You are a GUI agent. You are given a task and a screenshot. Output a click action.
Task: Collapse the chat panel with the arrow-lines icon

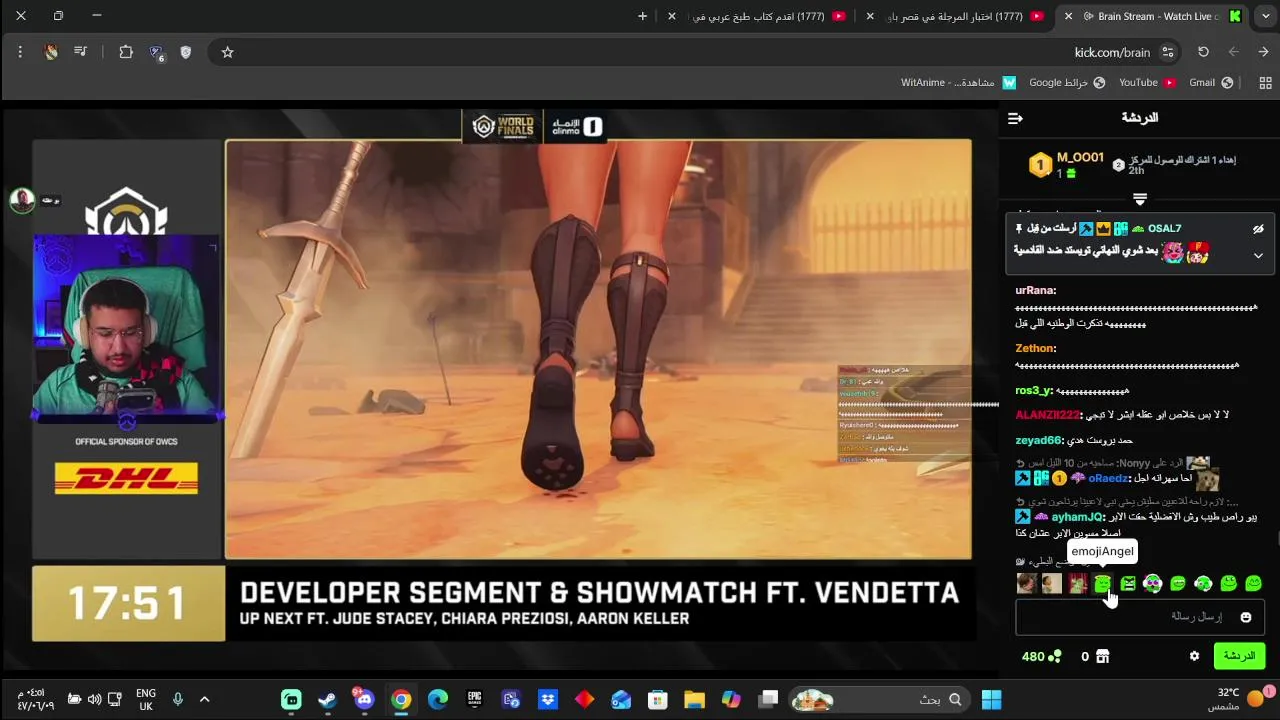point(1015,118)
